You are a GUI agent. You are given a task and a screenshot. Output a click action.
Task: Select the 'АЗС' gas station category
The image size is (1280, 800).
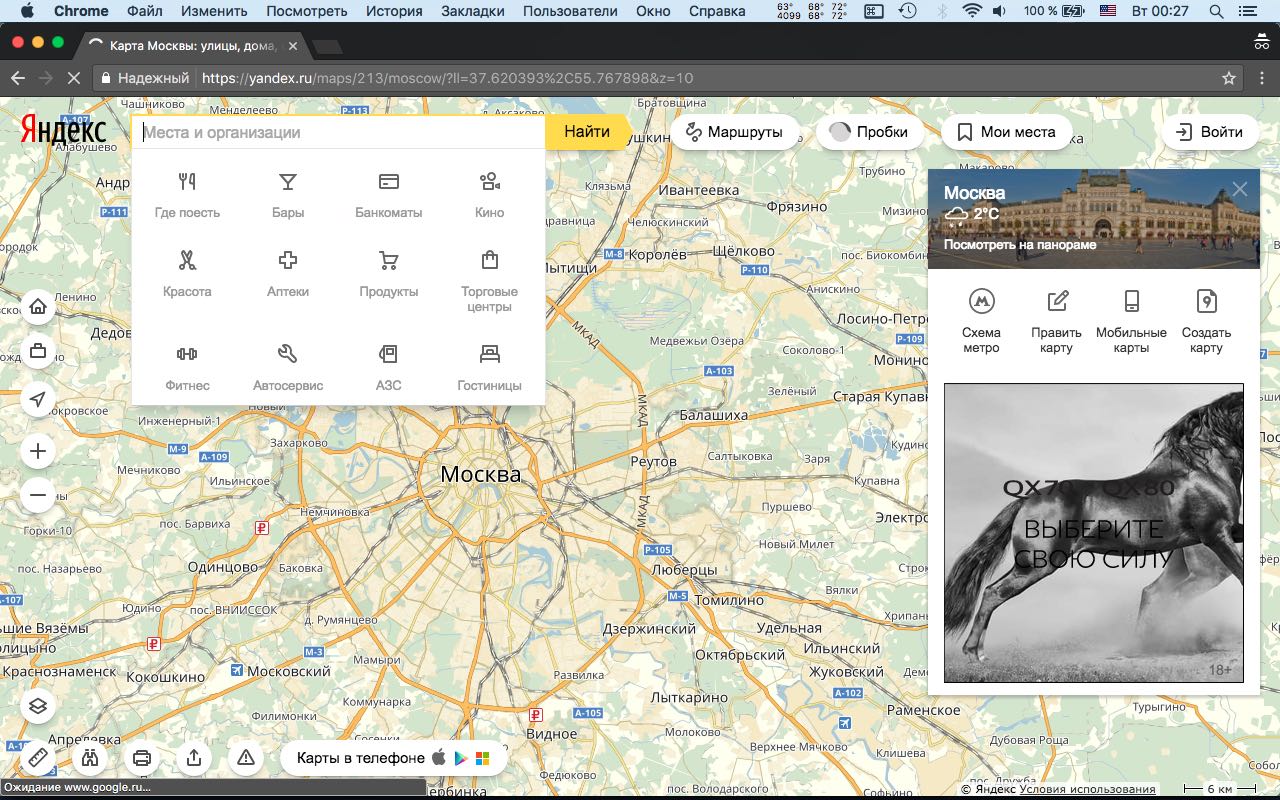pos(389,368)
